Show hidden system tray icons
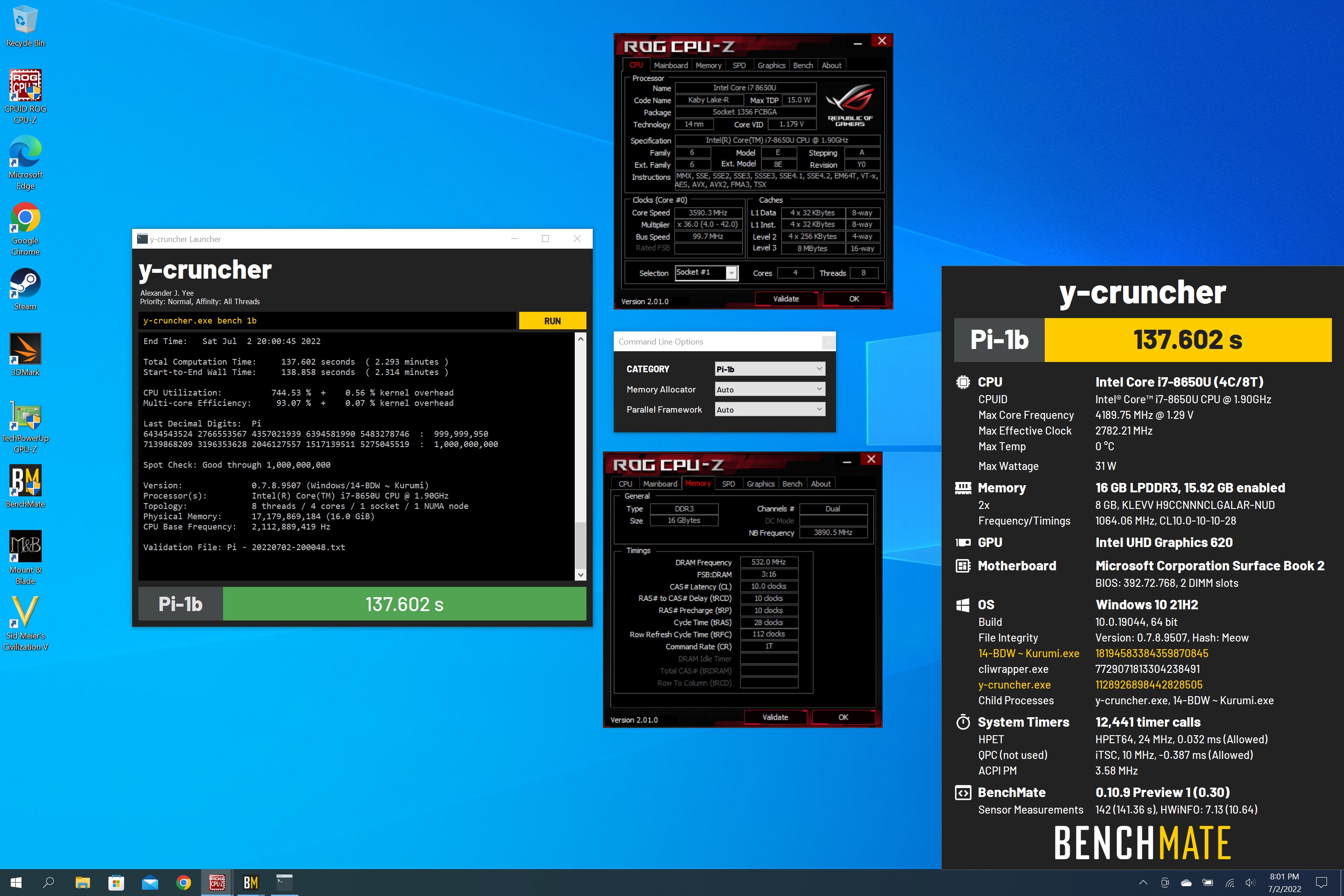 click(1143, 882)
